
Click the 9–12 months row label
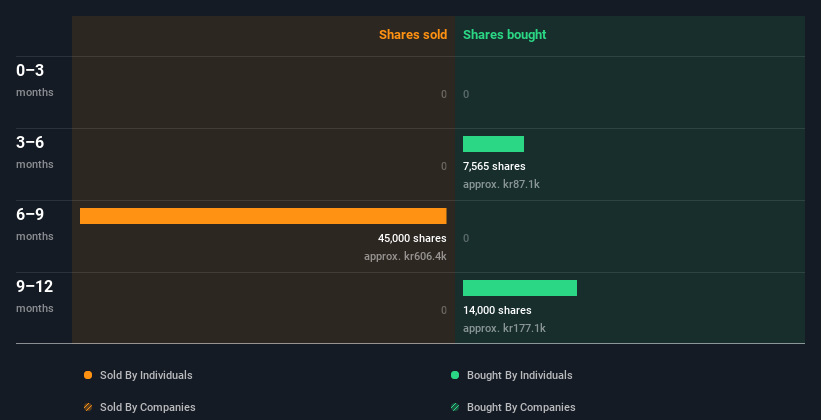pyautogui.click(x=35, y=296)
